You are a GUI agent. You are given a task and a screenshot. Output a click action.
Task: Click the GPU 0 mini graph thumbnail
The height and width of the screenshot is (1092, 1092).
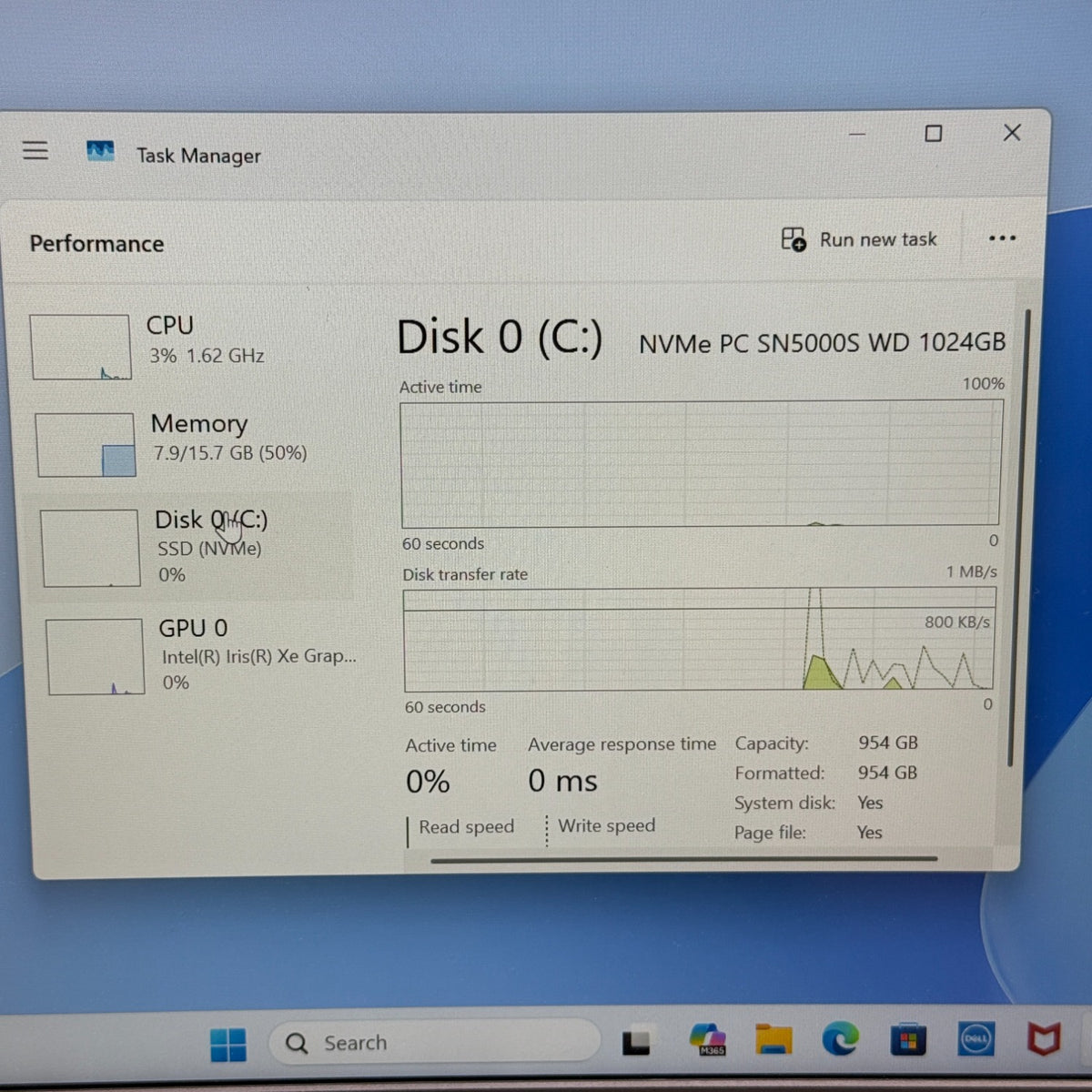click(x=96, y=657)
